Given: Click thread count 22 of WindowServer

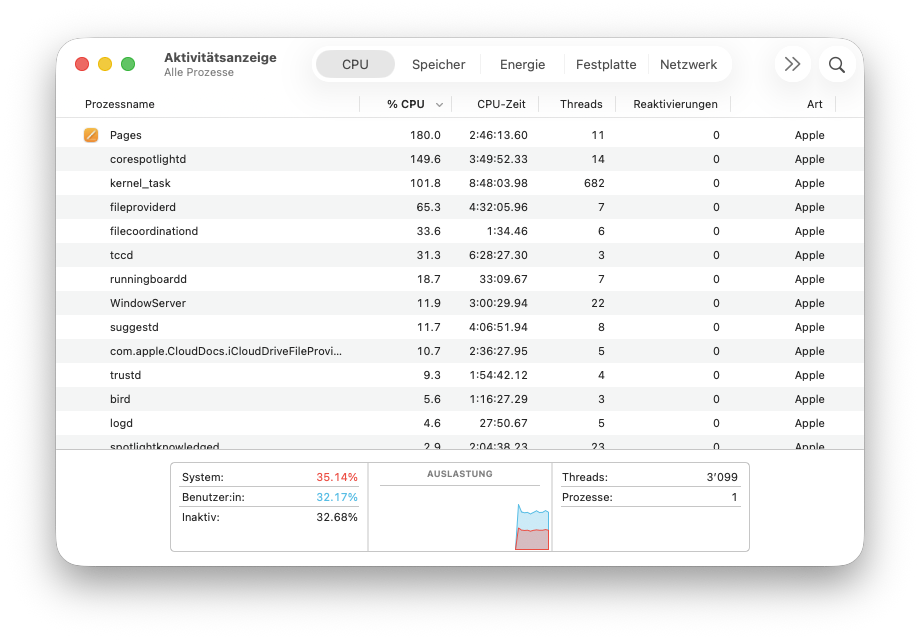Looking at the screenshot, I should [x=597, y=303].
